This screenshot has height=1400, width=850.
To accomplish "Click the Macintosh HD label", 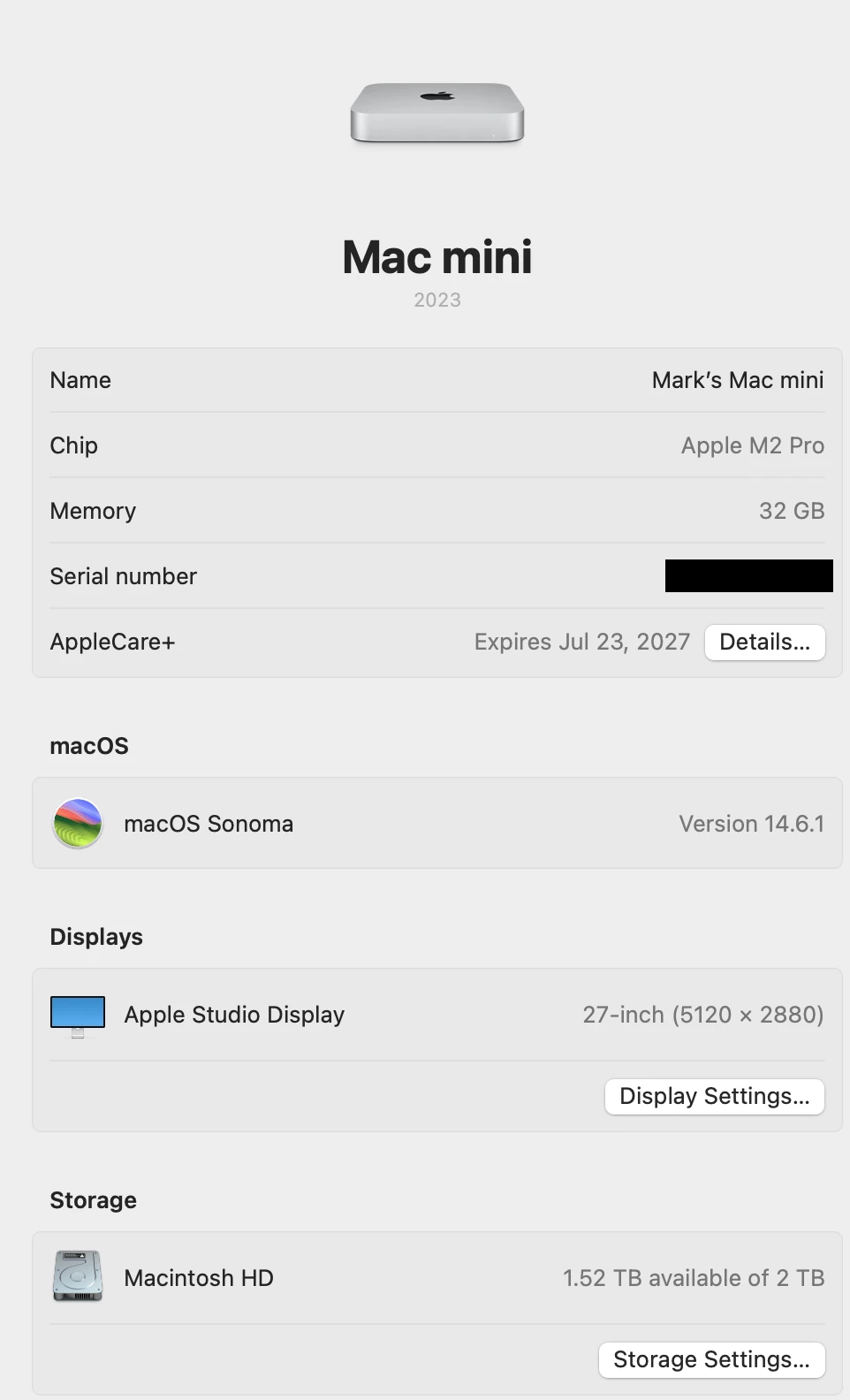I will click(x=199, y=1278).
